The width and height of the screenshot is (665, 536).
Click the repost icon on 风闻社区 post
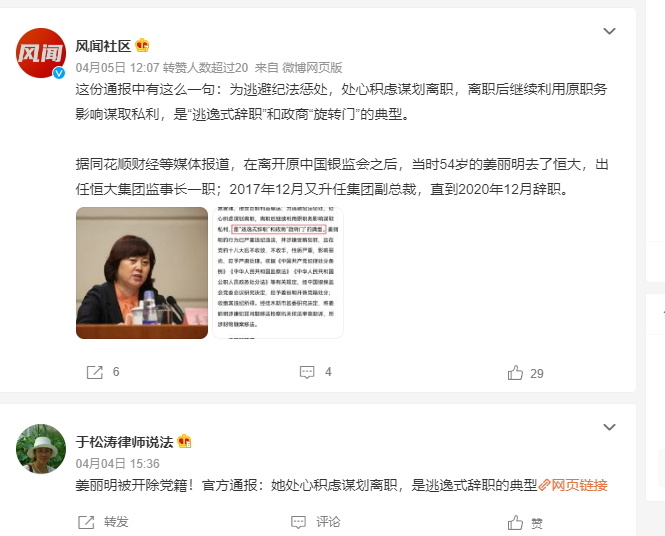95,372
